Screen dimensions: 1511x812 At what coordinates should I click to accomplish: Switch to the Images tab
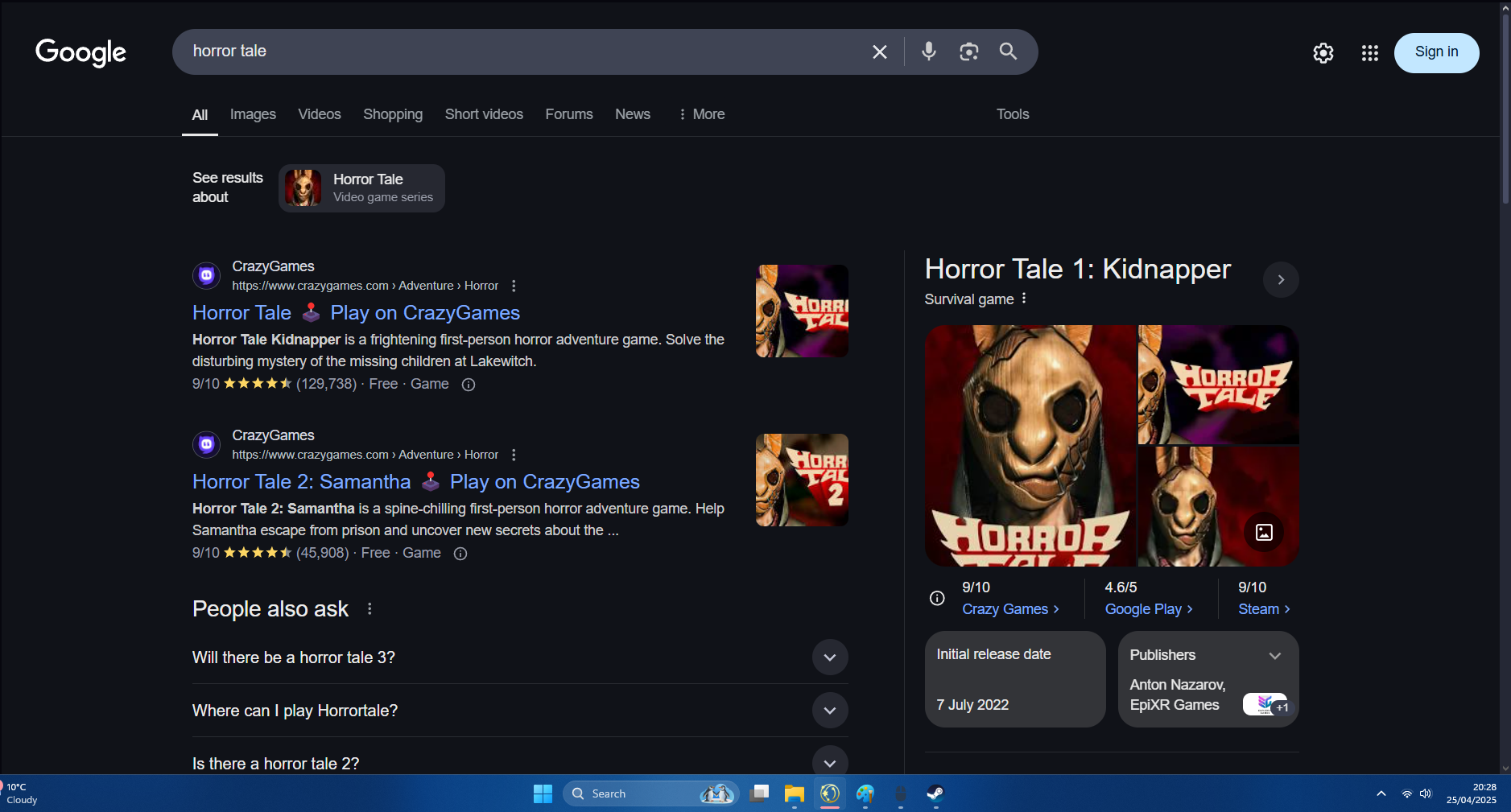pyautogui.click(x=253, y=114)
